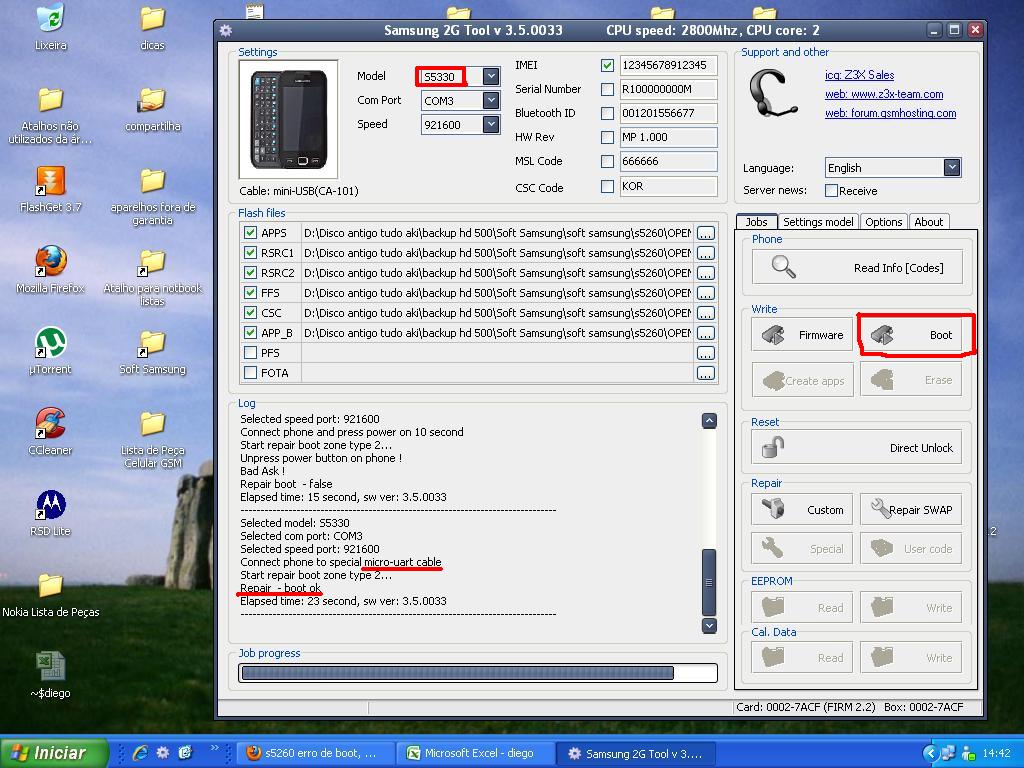The height and width of the screenshot is (768, 1024).
Task: Switch to s5260 erro de boot Firefox taskbar item
Action: coord(315,754)
